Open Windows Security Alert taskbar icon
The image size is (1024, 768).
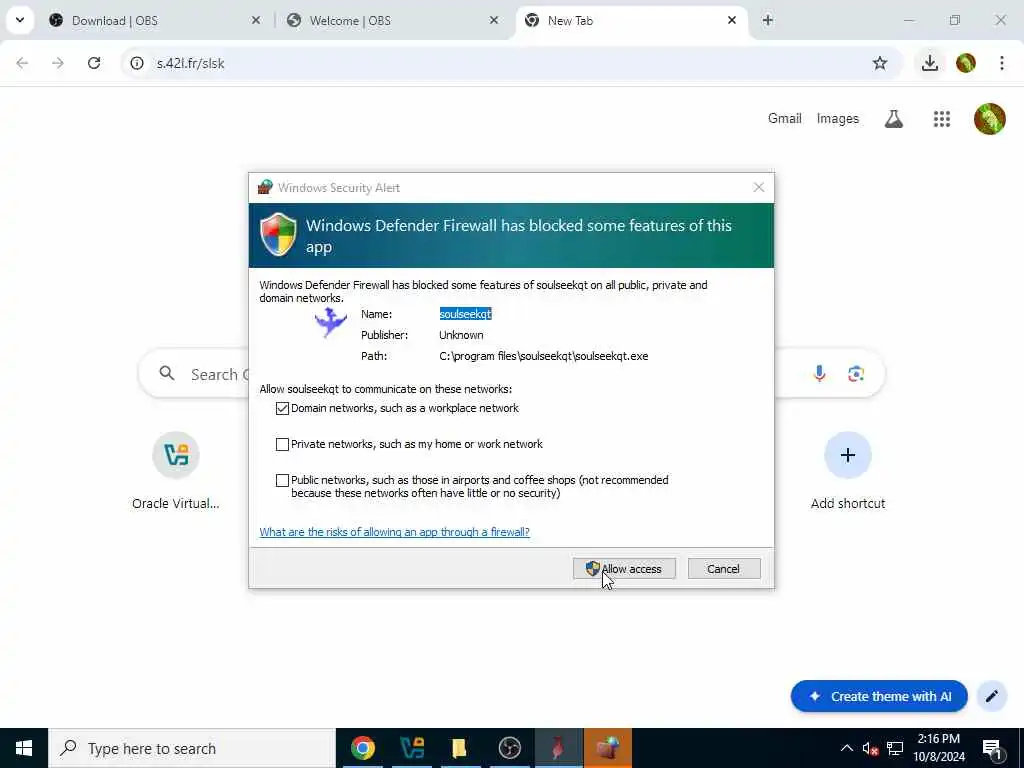click(x=607, y=748)
